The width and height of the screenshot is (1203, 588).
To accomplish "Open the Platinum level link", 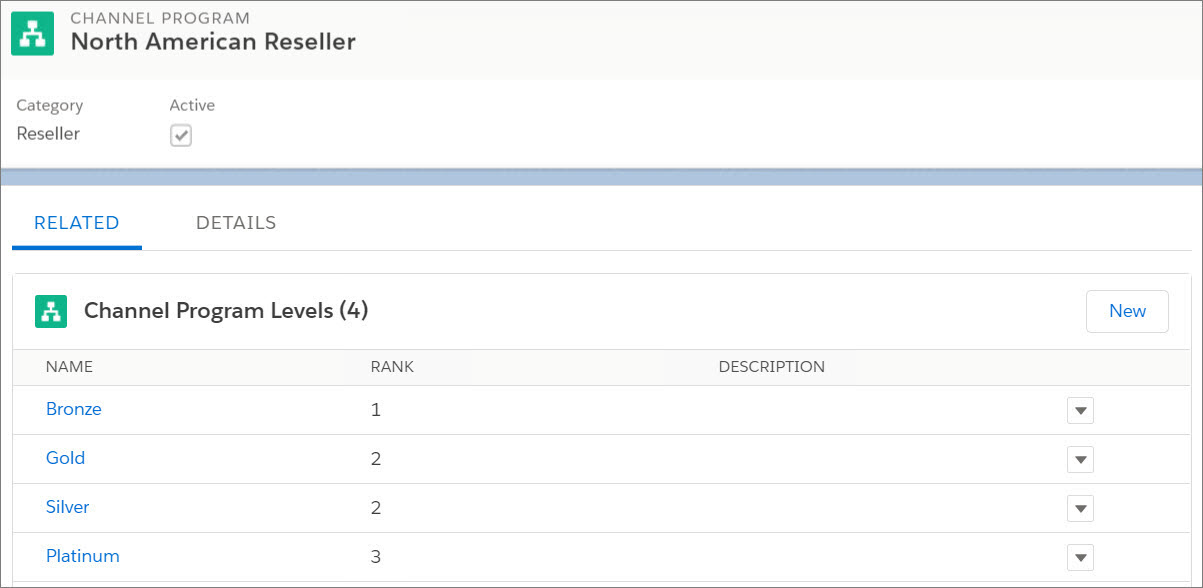I will tap(83, 556).
